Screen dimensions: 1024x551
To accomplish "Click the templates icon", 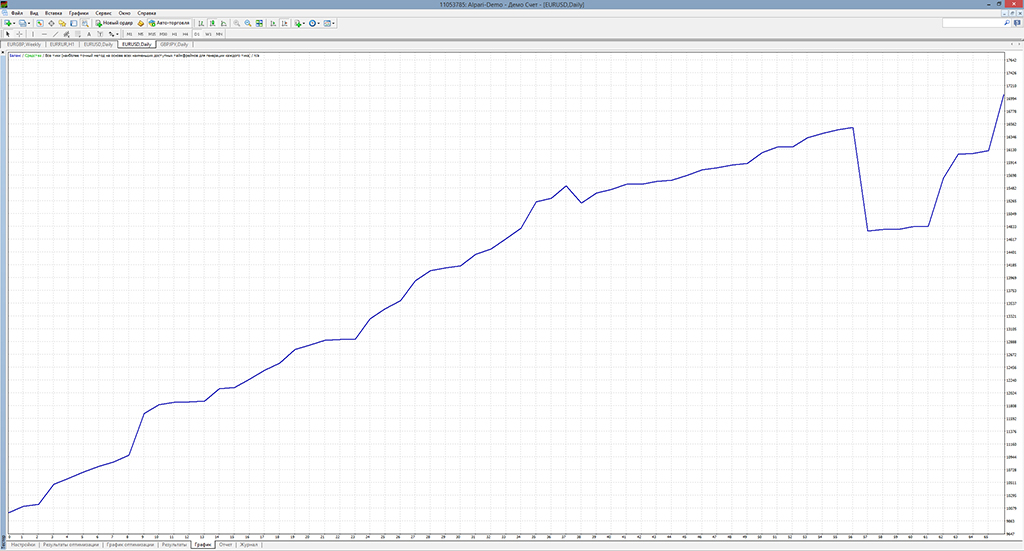I will [x=327, y=24].
